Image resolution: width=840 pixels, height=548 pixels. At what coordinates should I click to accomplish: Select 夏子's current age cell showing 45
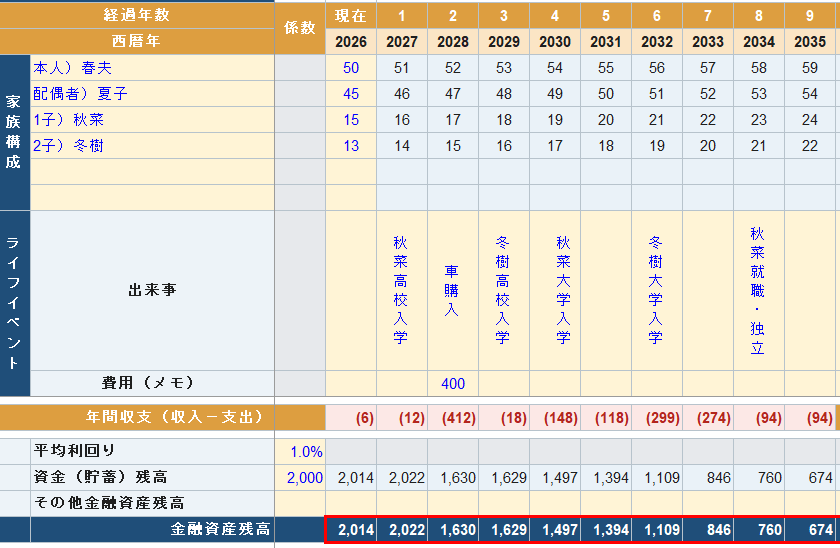[x=351, y=94]
